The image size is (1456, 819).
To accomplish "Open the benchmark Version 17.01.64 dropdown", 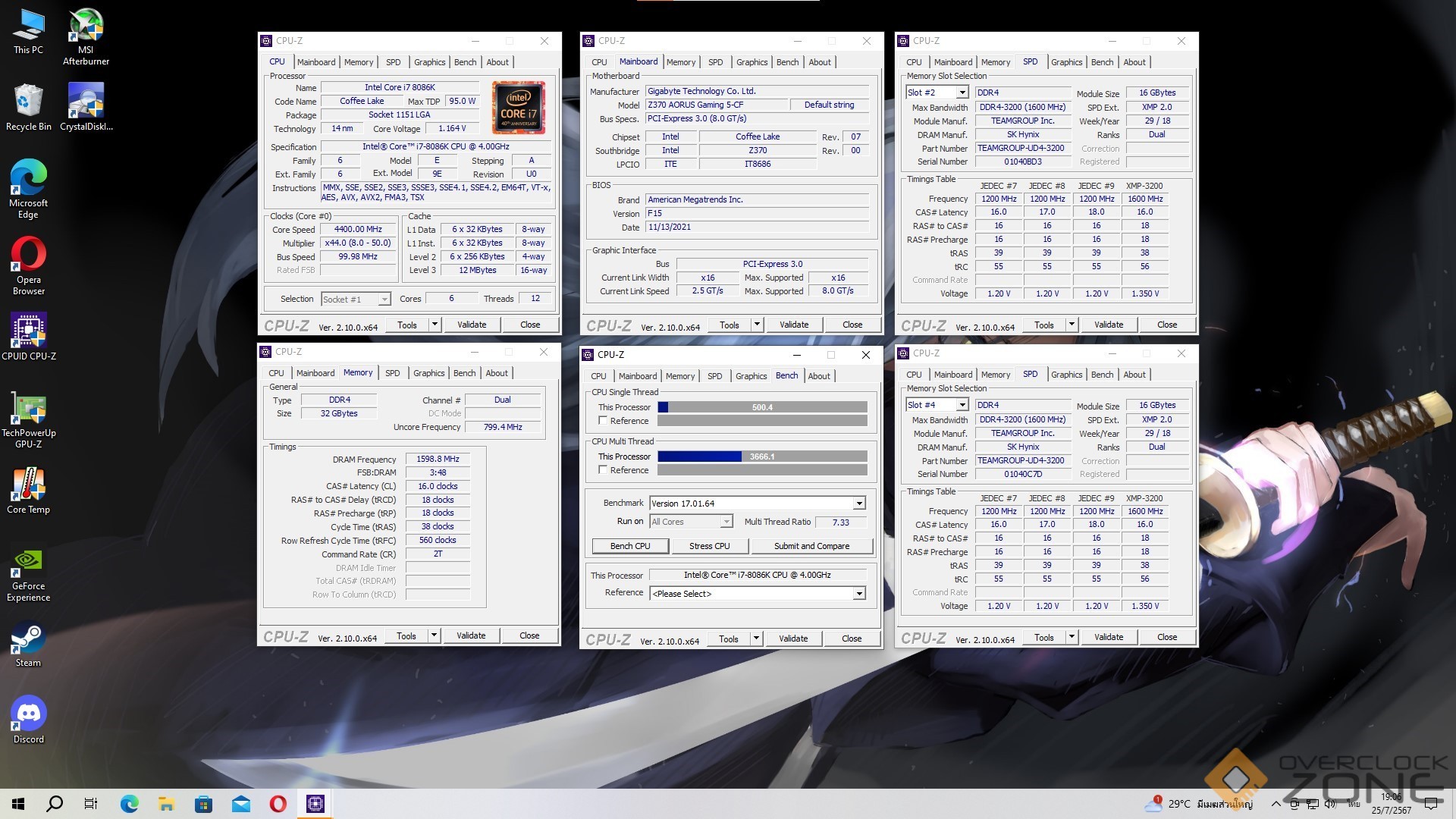I will pos(858,504).
